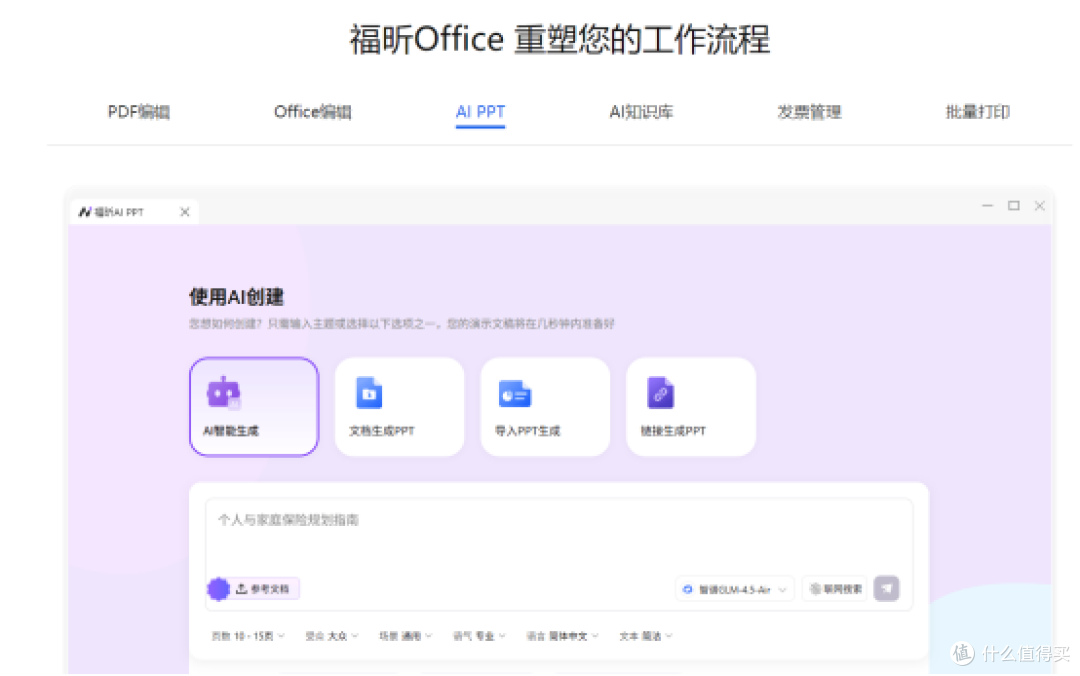Viewport: 1080px width, 676px height.
Task: Click the send arrow button
Action: coord(886,589)
